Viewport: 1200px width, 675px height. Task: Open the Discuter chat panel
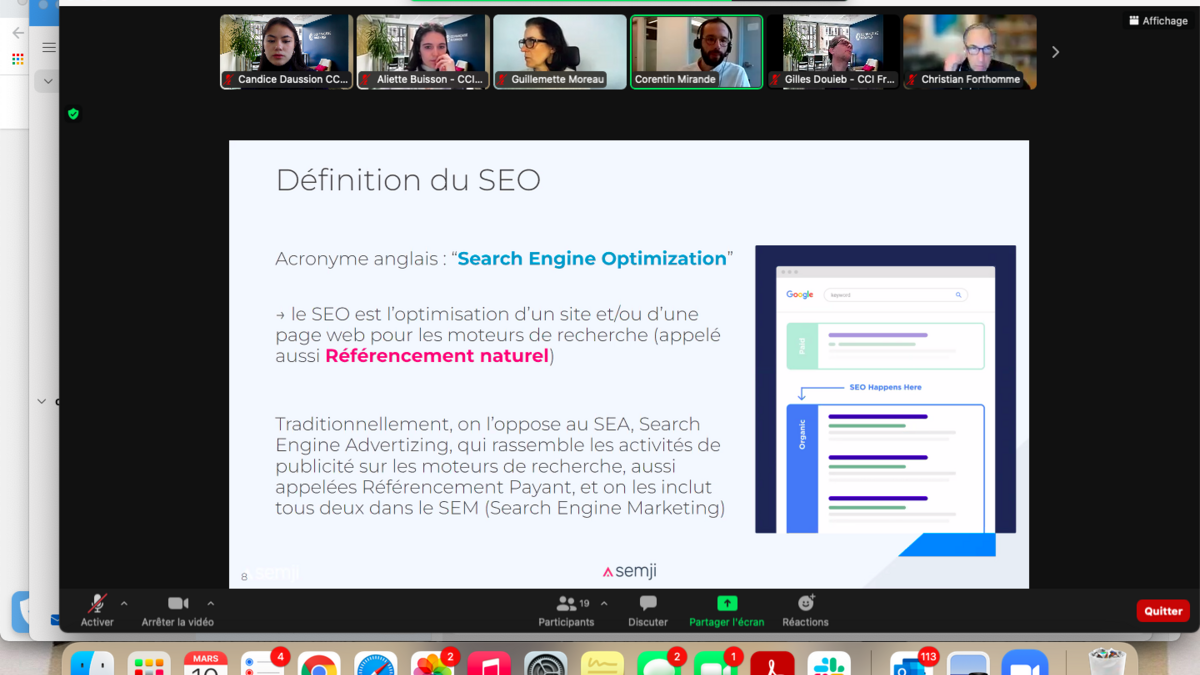(x=647, y=609)
